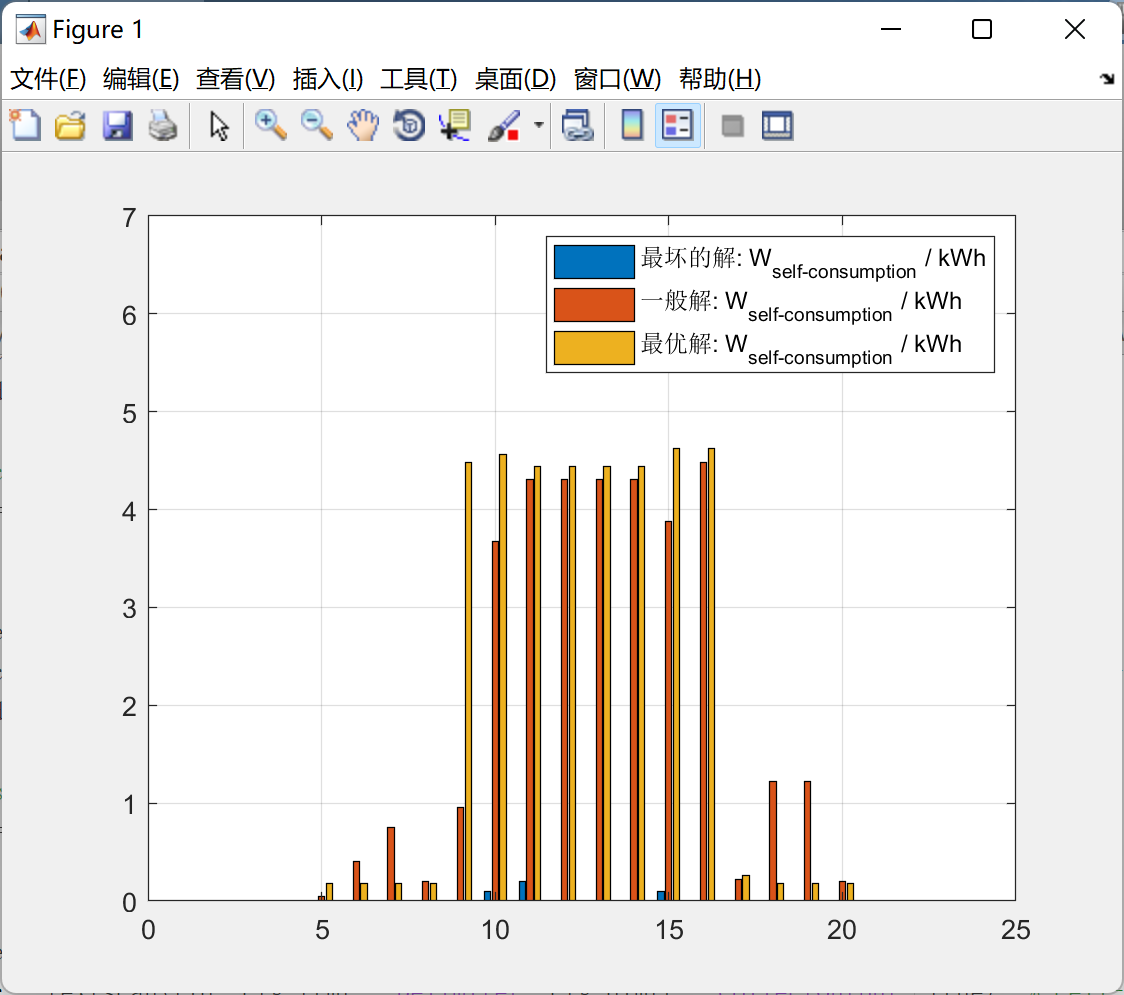Toggle the Insert Legend button off

click(x=678, y=126)
